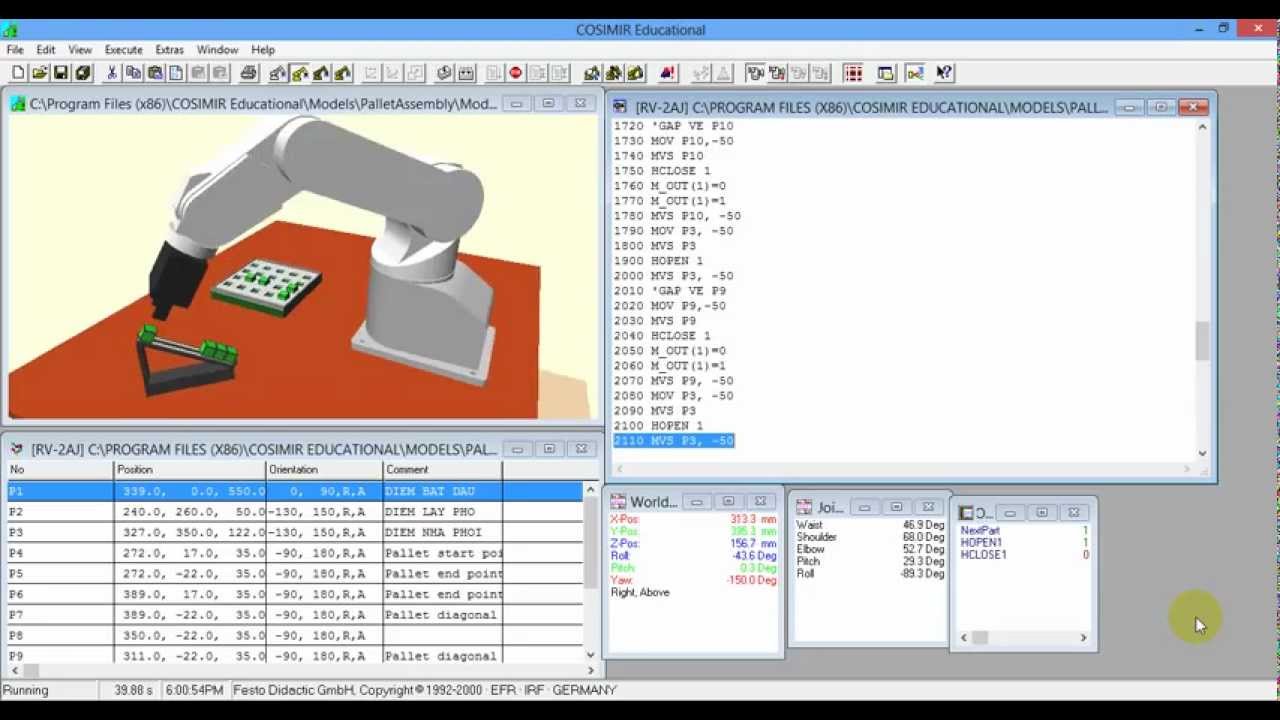Open the File menu
This screenshot has width=1280, height=720.
15,49
